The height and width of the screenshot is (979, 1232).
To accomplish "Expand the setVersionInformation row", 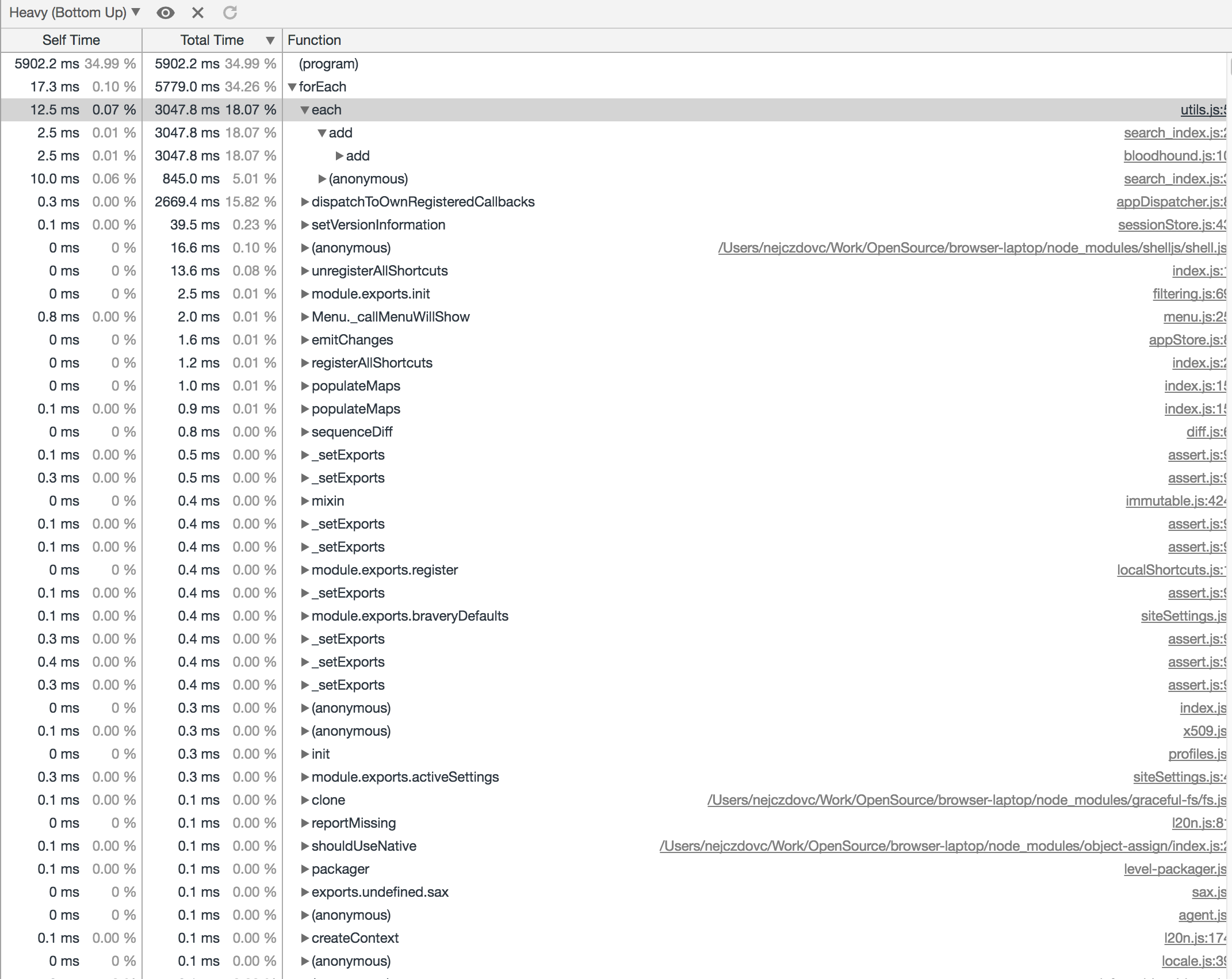I will click(x=305, y=225).
